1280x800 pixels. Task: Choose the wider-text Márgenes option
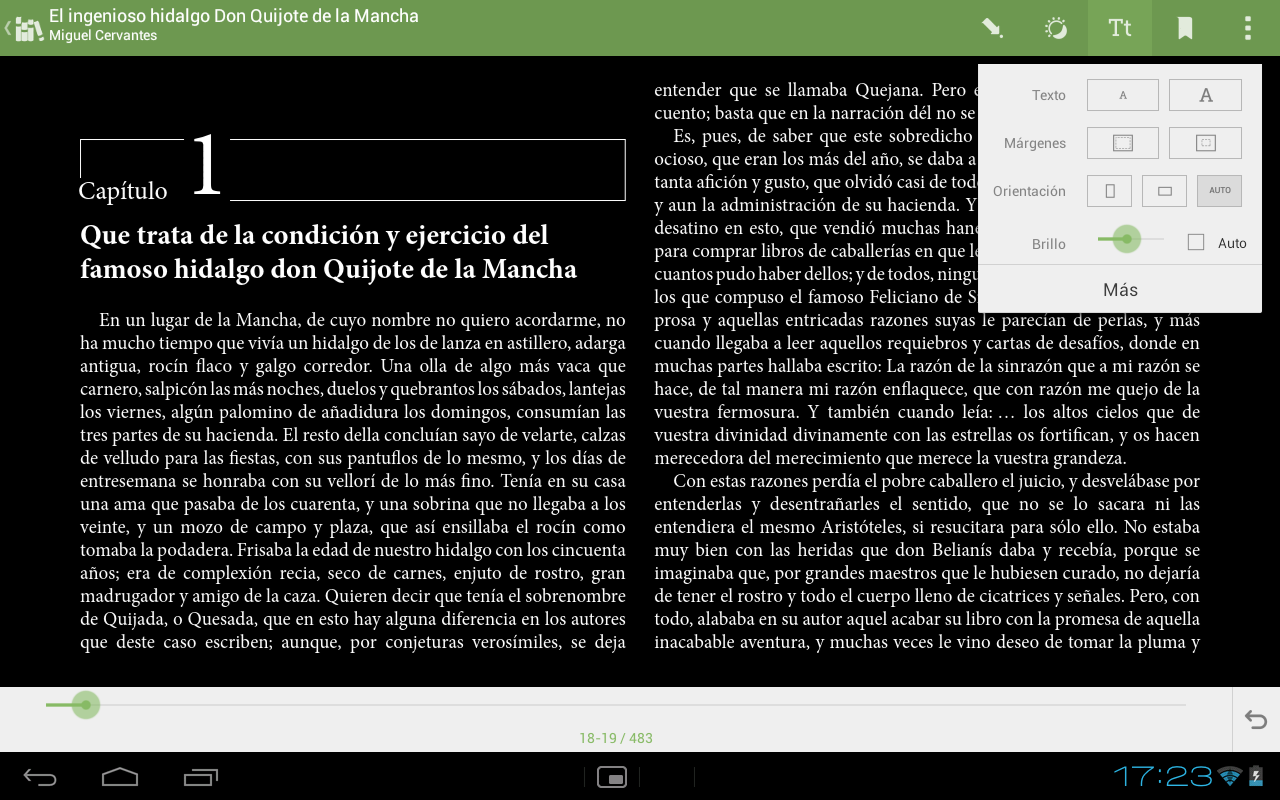tap(1123, 143)
